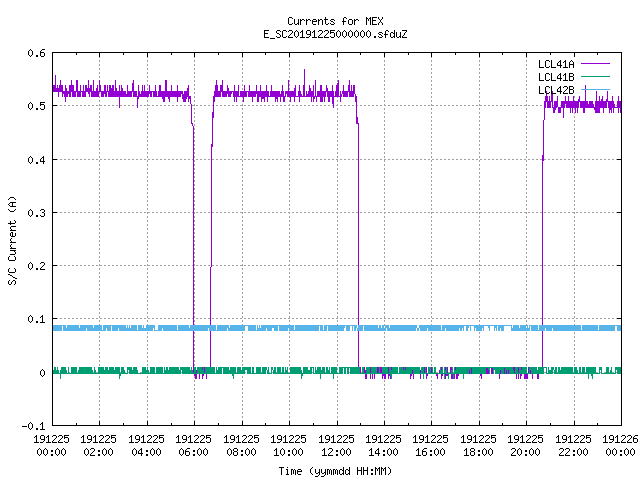Click the LCL41B legend label
The height and width of the screenshot is (480, 640).
point(556,77)
